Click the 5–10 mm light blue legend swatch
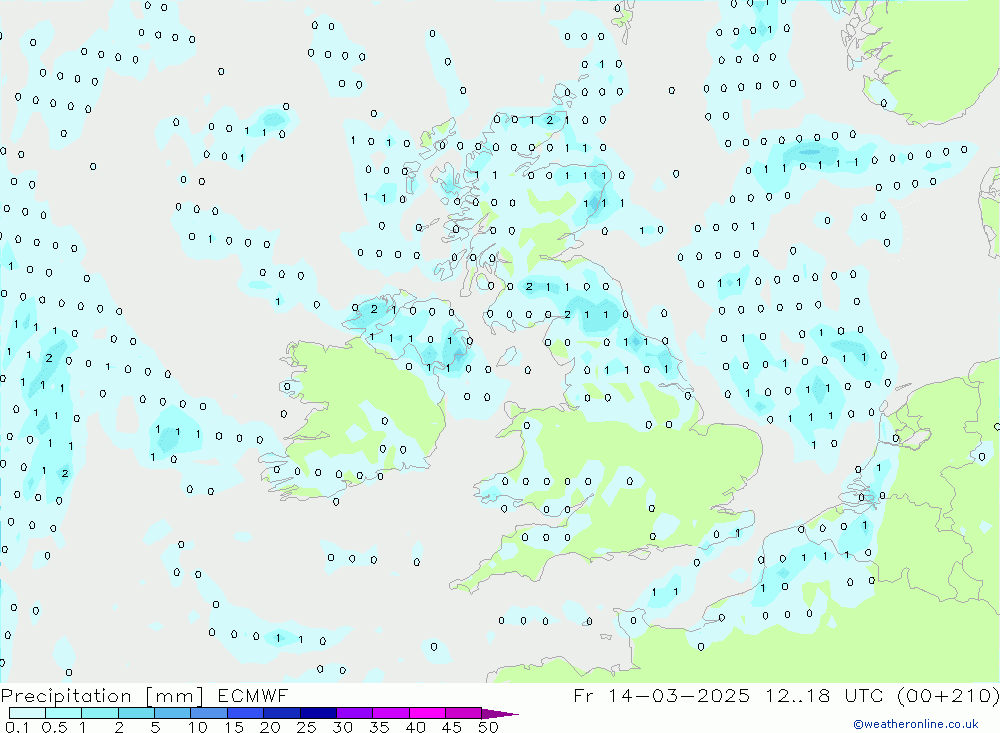The image size is (1000, 733). [173, 713]
